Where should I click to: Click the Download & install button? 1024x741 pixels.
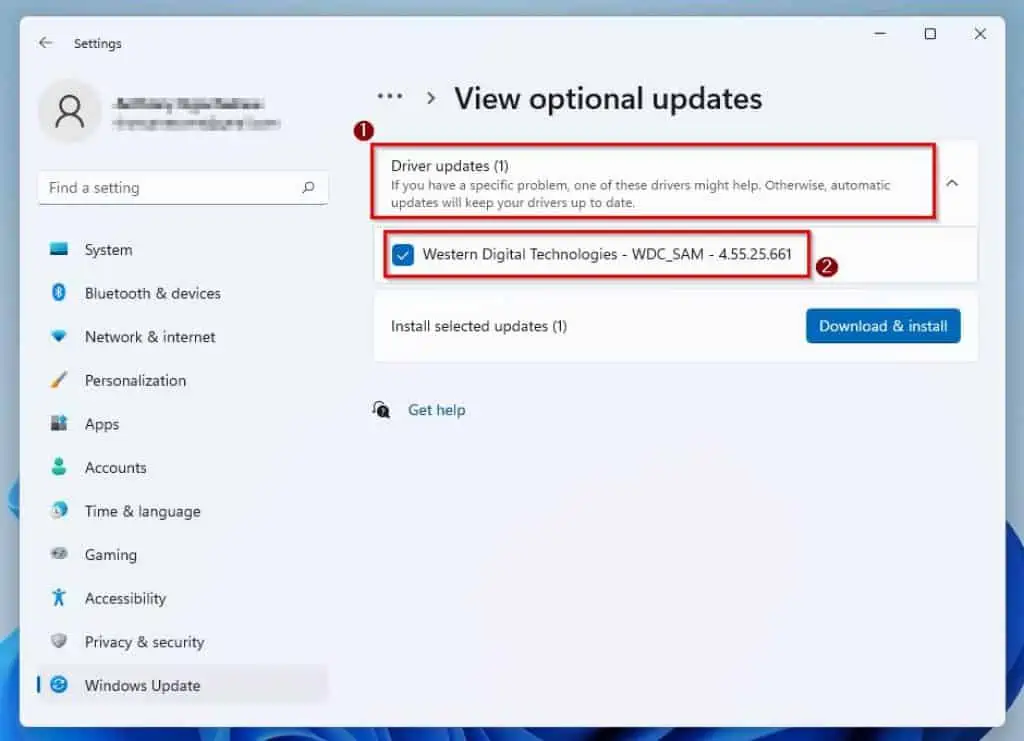click(883, 326)
